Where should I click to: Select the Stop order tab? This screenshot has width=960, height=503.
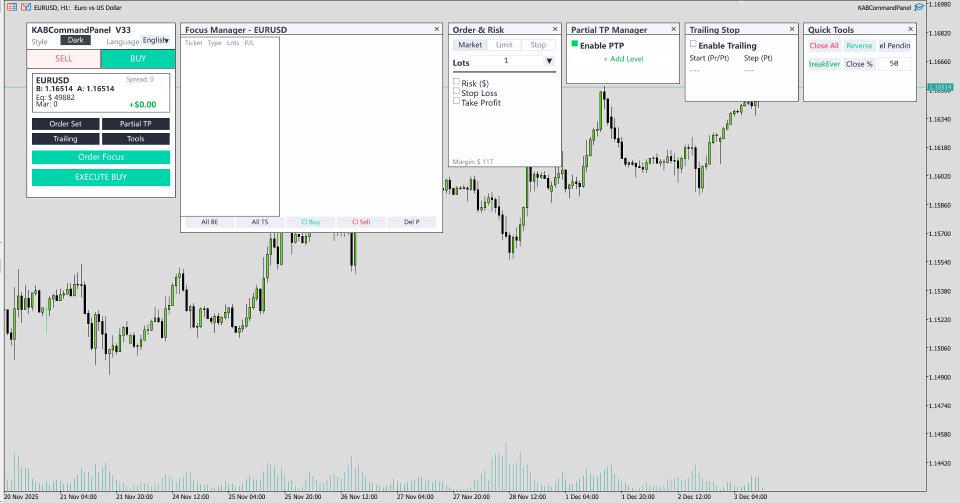point(538,45)
